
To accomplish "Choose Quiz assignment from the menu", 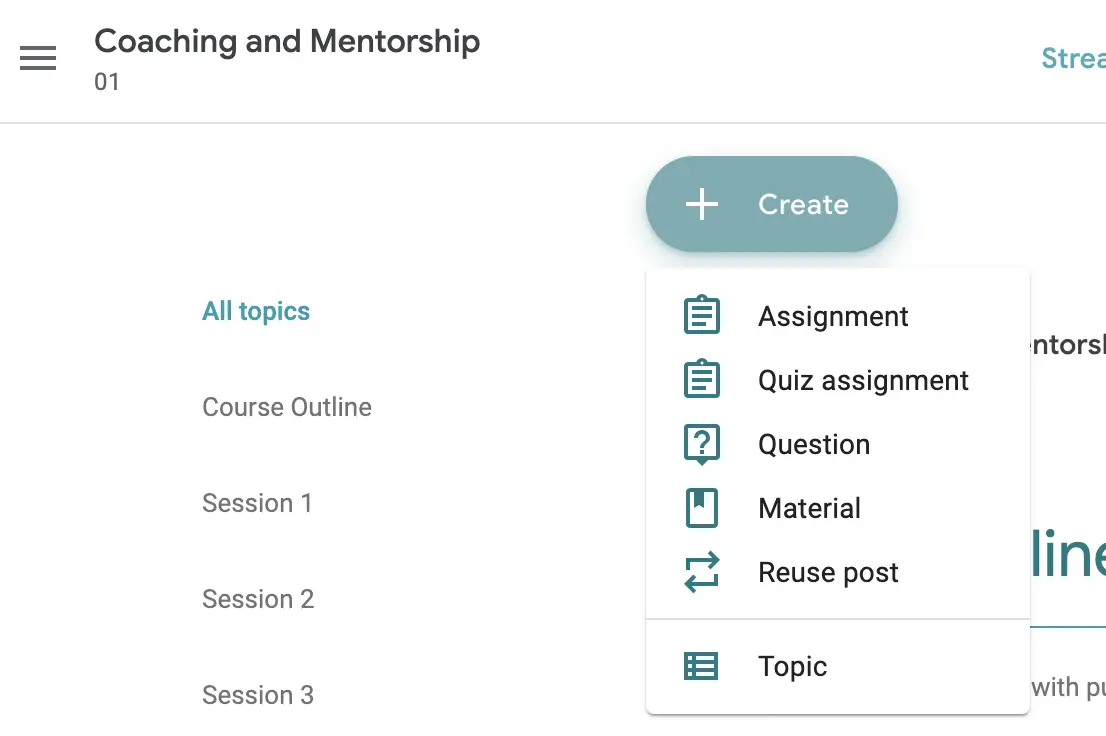I will click(863, 380).
